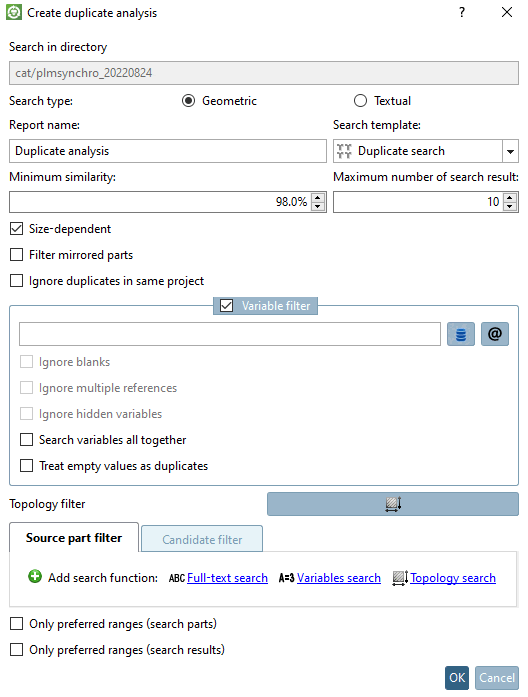Switch to the Candidate filter tab

pos(202,539)
